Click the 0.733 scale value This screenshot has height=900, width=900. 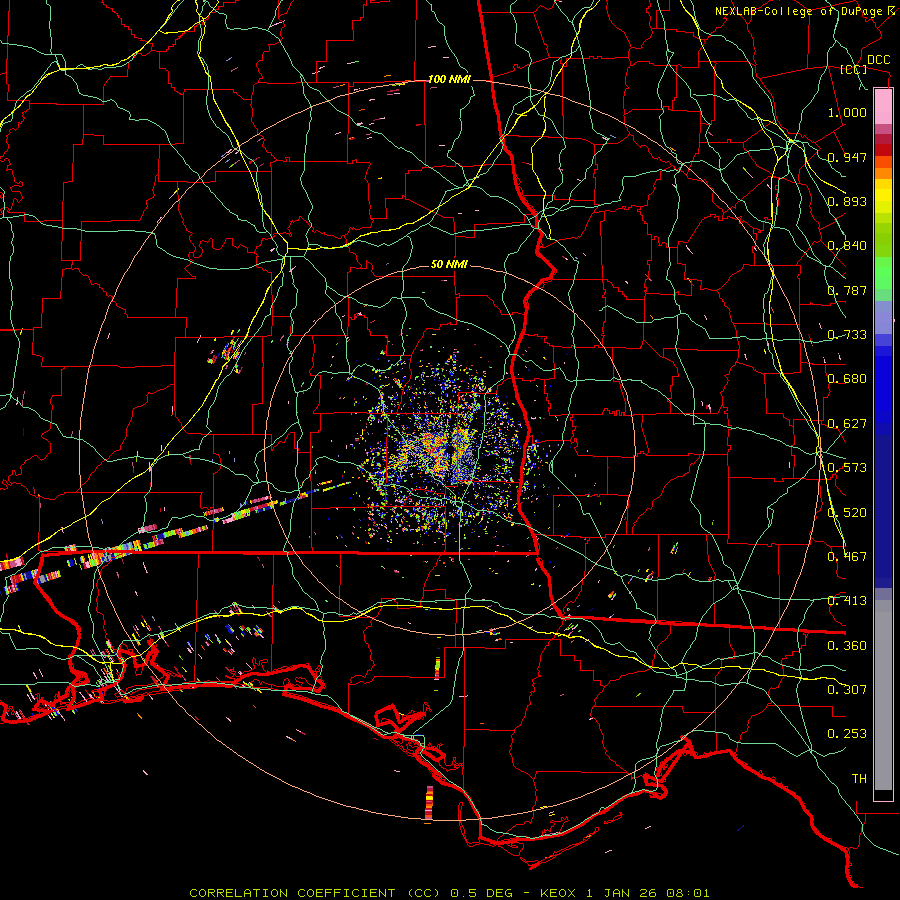click(x=847, y=335)
